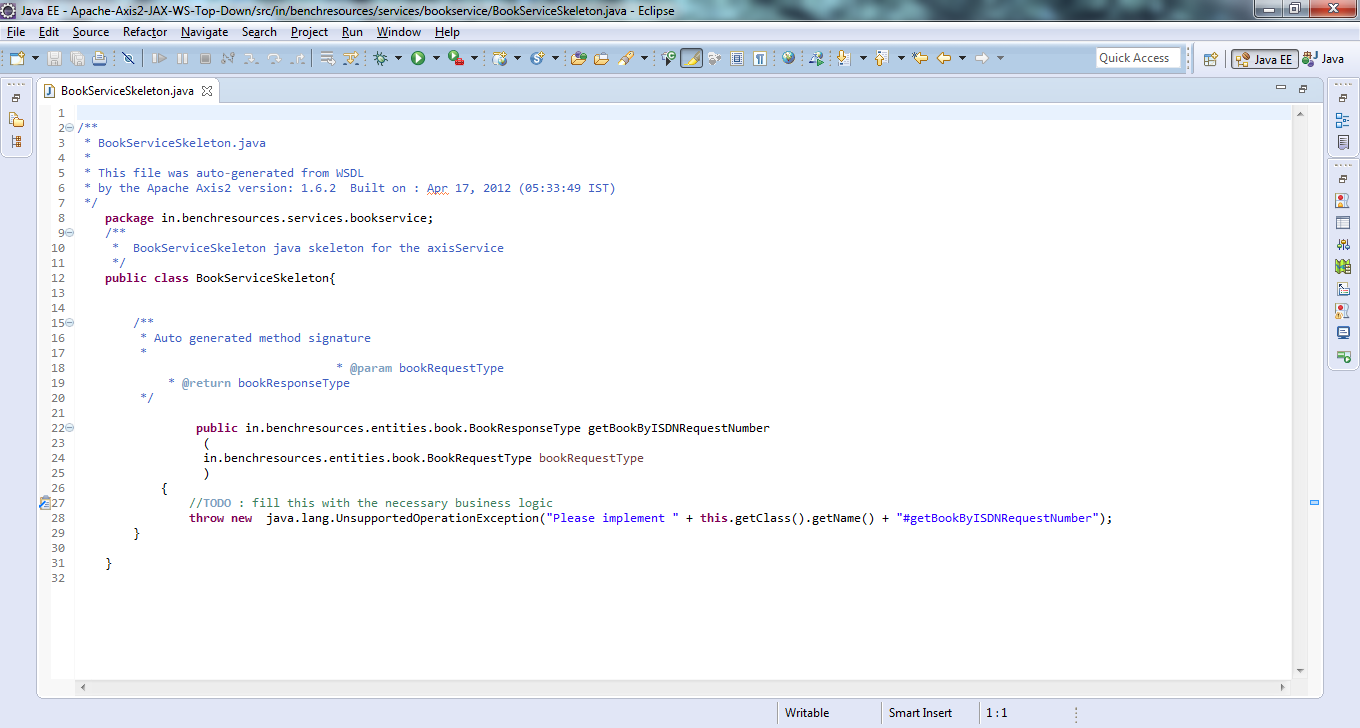Image resolution: width=1360 pixels, height=728 pixels.
Task: Click the New Dynamic Web Project icon
Action: tap(499, 58)
